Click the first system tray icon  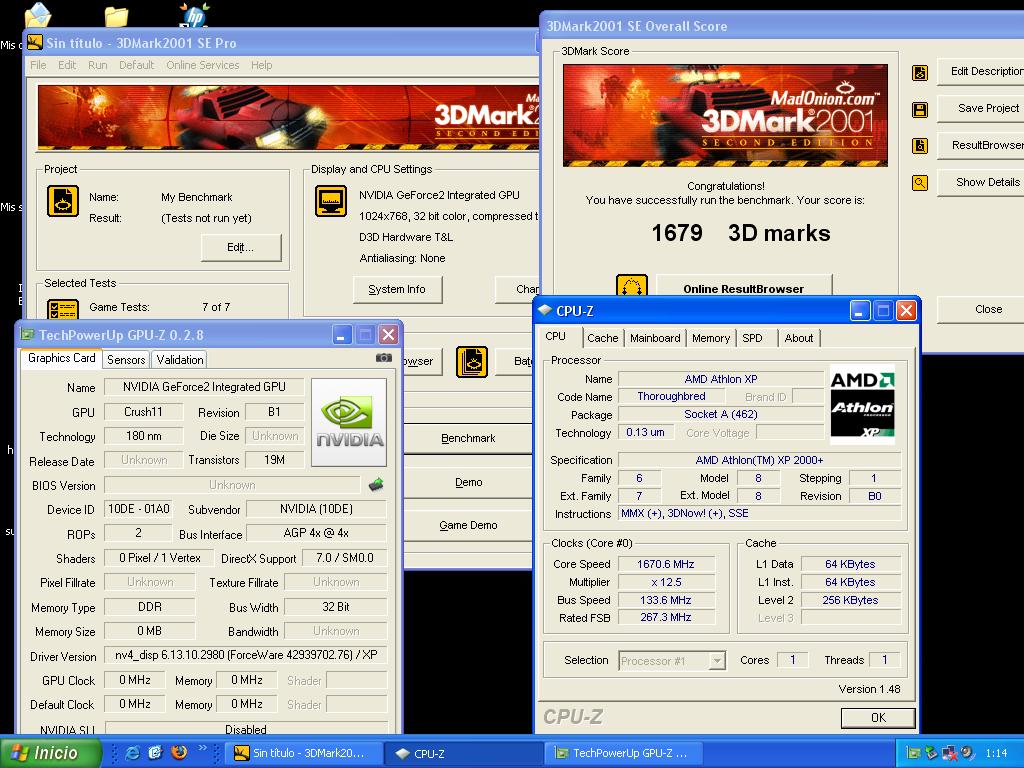click(912, 753)
